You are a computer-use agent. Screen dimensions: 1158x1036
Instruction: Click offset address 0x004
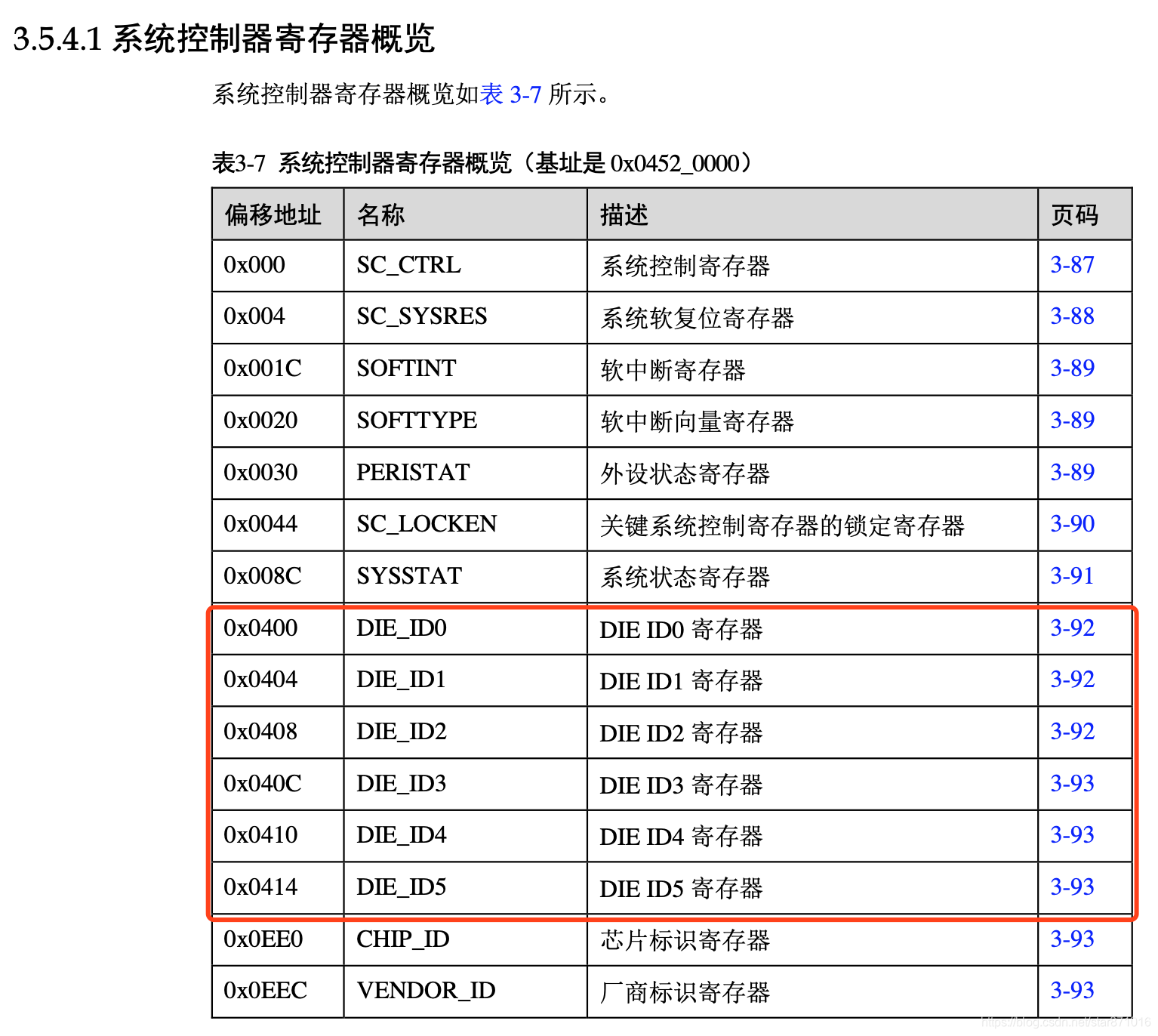[x=254, y=316]
